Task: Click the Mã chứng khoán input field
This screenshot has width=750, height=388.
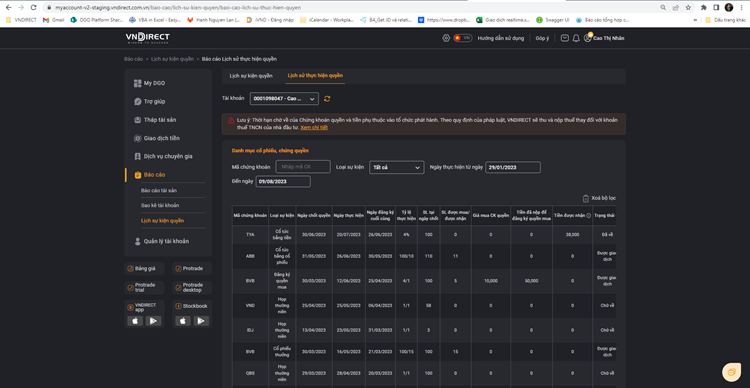Action: click(x=303, y=166)
